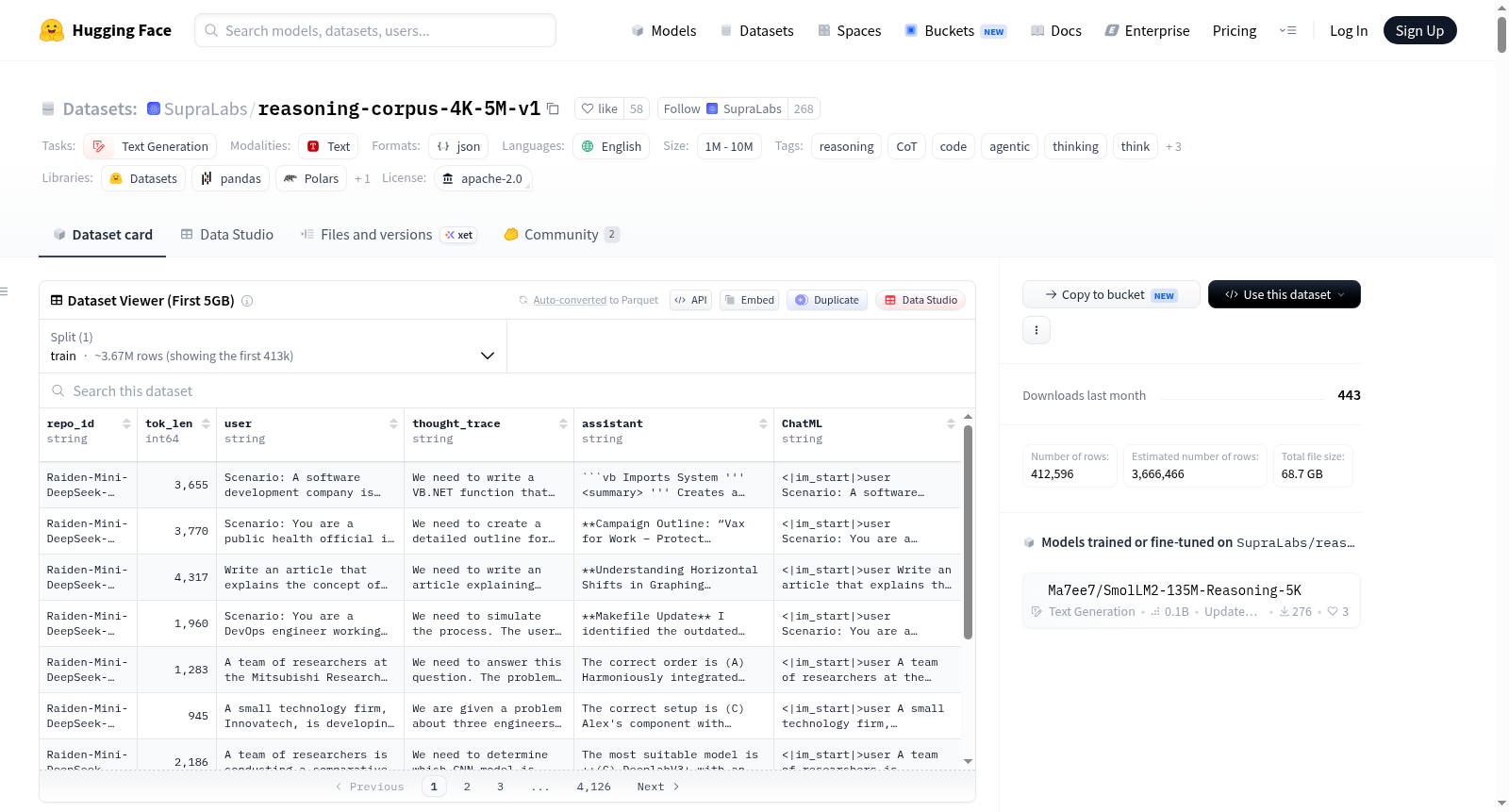The height and width of the screenshot is (812, 1509).
Task: Expand the +3 additional tags
Action: tap(1173, 146)
